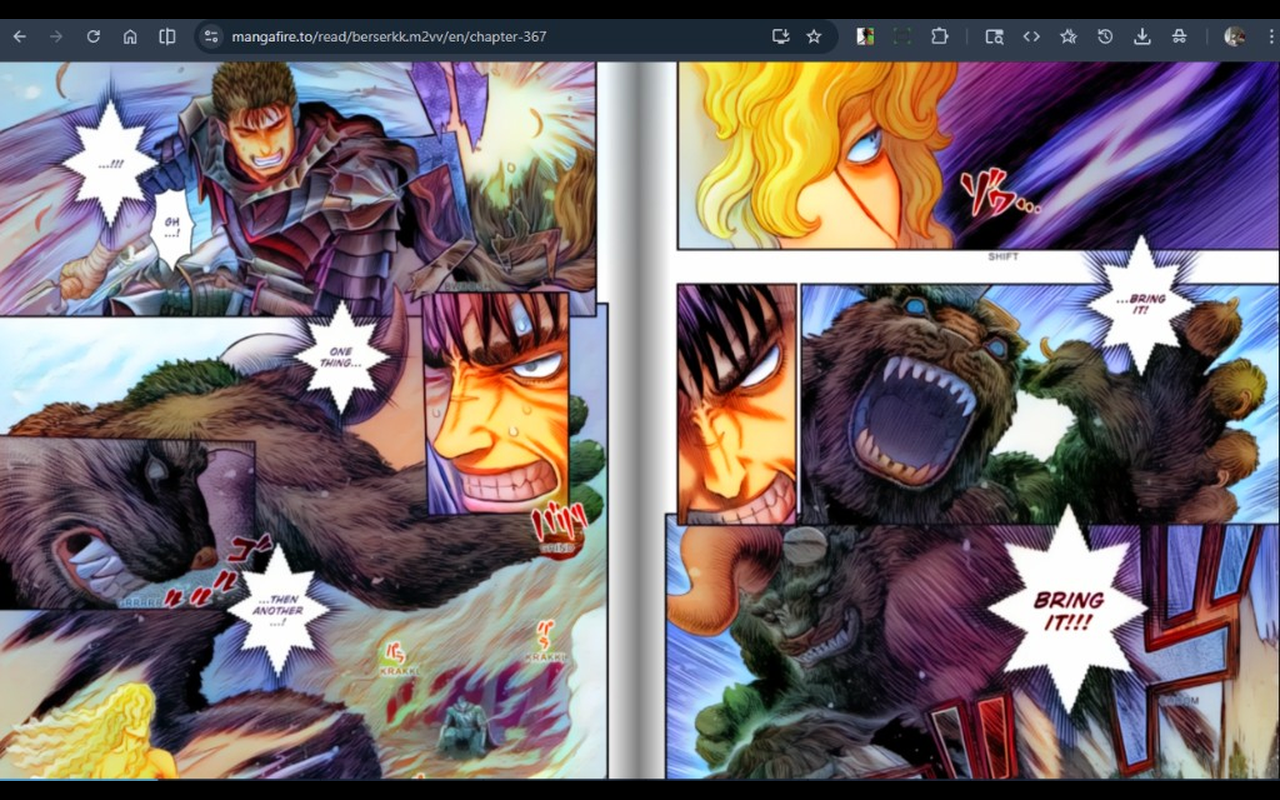Open the developer tools code icon
The height and width of the screenshot is (800, 1280).
[1031, 36]
